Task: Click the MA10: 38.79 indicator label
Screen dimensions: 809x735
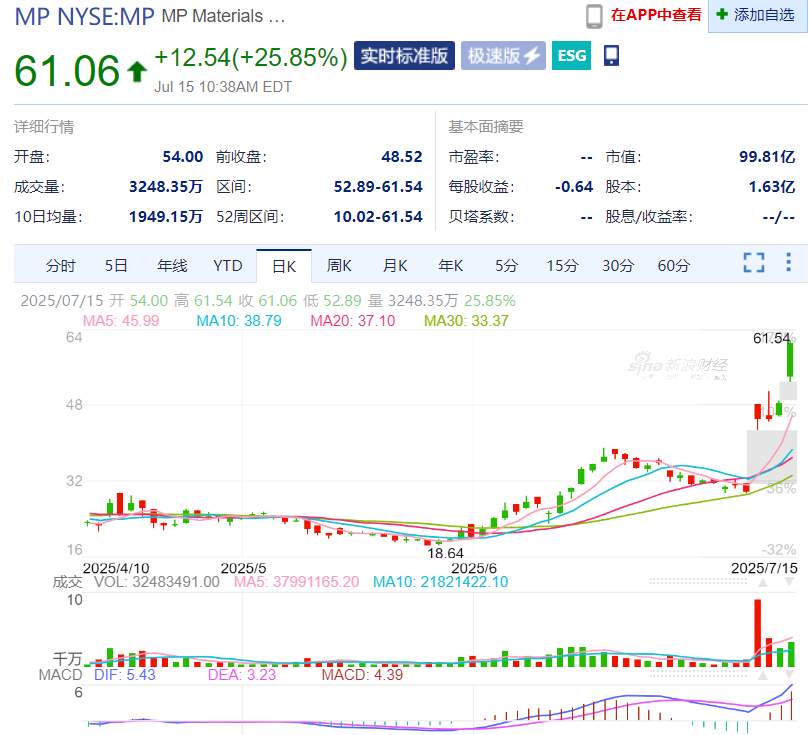Action: point(239,321)
